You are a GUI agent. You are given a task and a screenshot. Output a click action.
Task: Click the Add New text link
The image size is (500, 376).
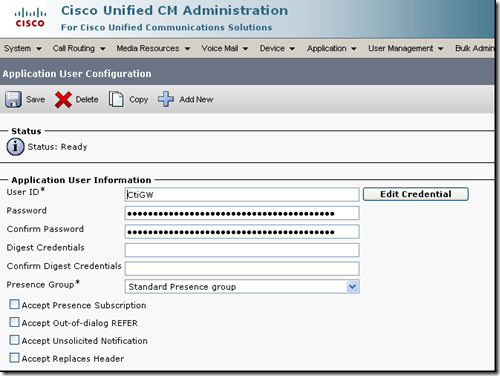point(196,99)
